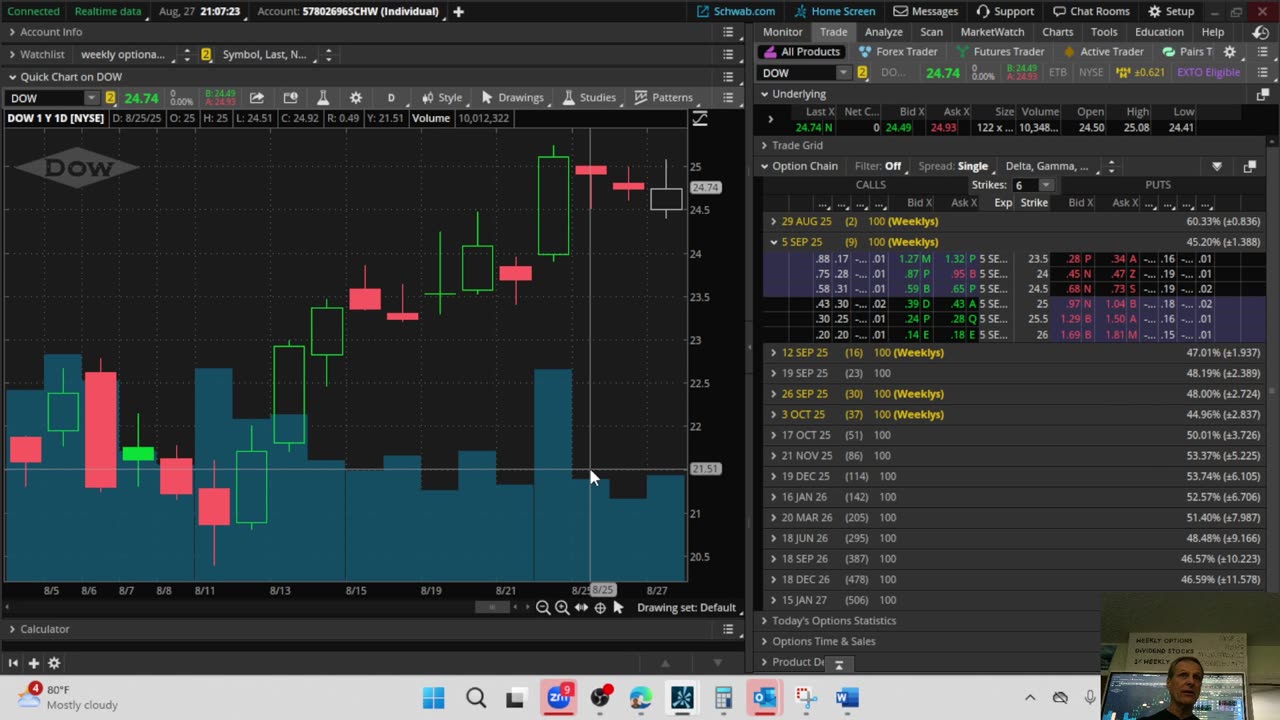Go to Home Screen
The height and width of the screenshot is (720, 1280).
click(x=835, y=11)
